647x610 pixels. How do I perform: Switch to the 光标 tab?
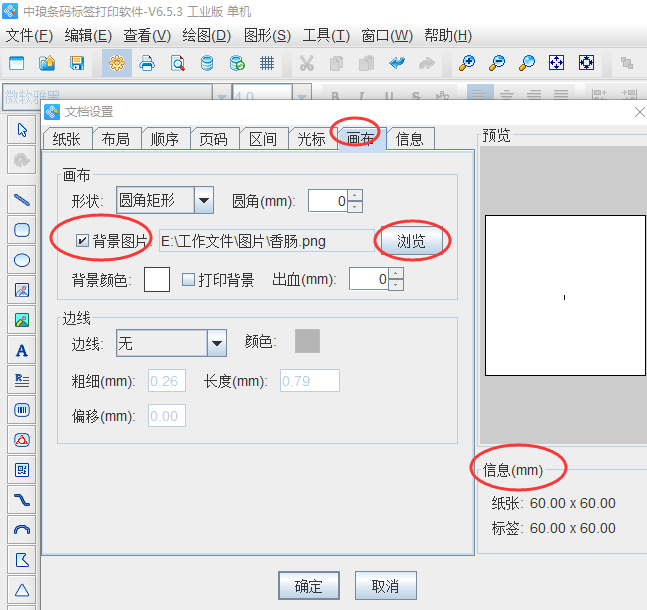(312, 139)
